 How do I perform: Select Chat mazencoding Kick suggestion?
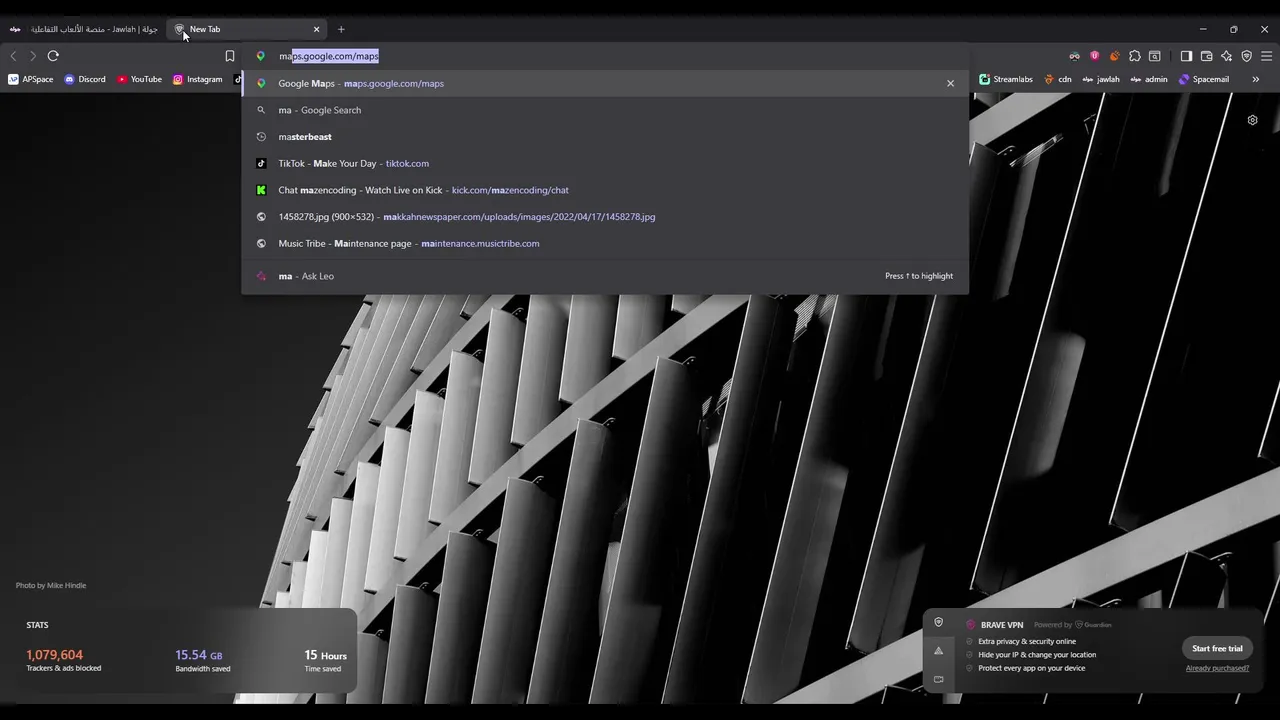coord(604,190)
